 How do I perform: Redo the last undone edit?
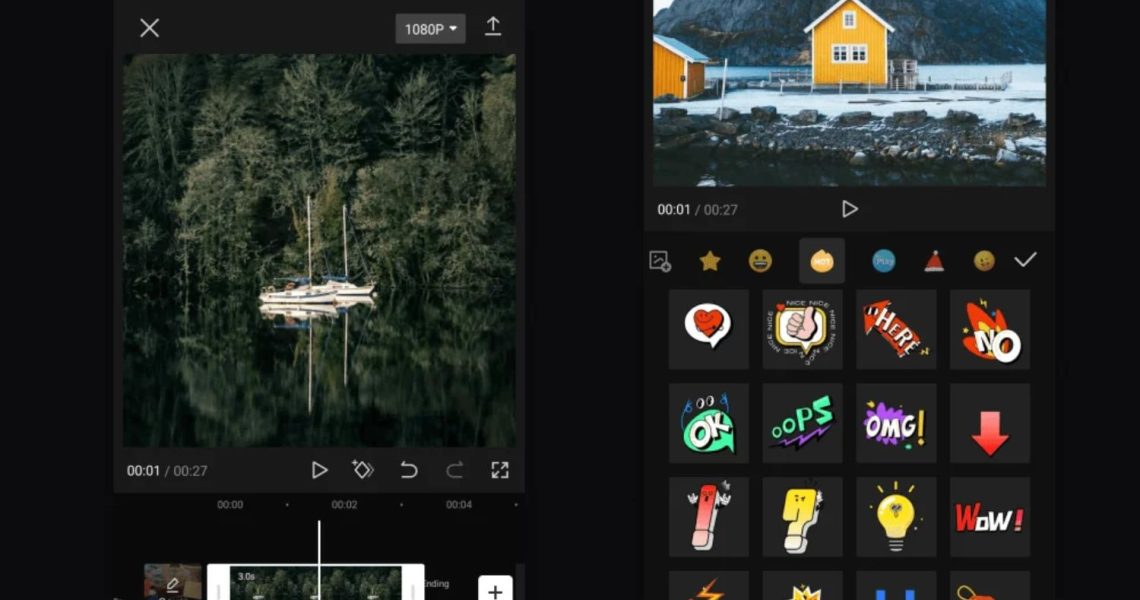(454, 471)
